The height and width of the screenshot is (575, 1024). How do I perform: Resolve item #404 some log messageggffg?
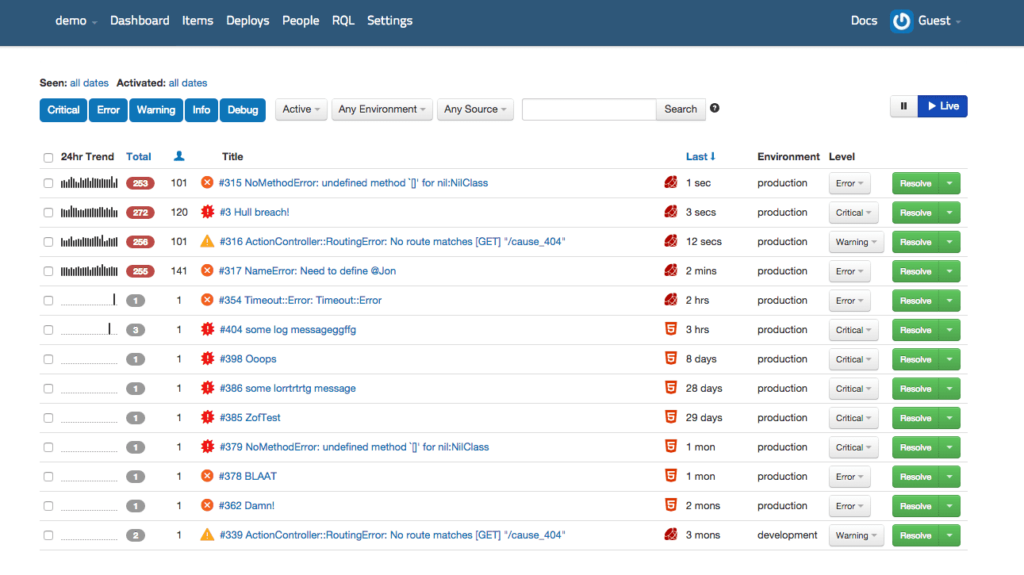click(916, 330)
